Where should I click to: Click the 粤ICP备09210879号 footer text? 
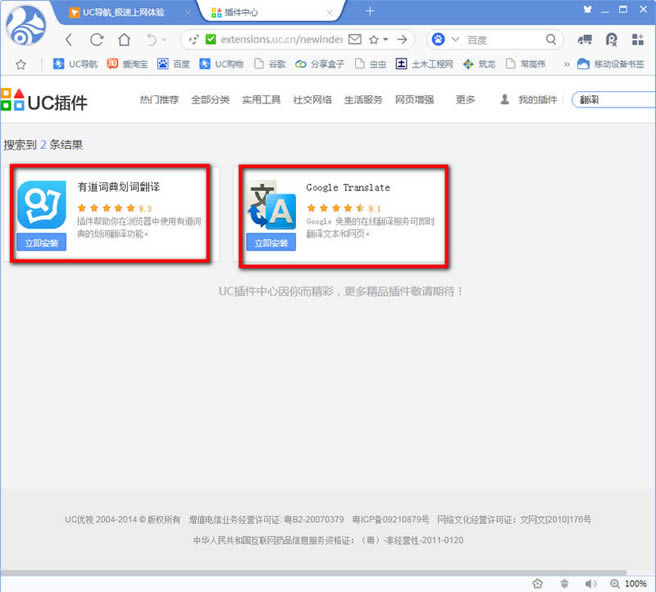390,519
